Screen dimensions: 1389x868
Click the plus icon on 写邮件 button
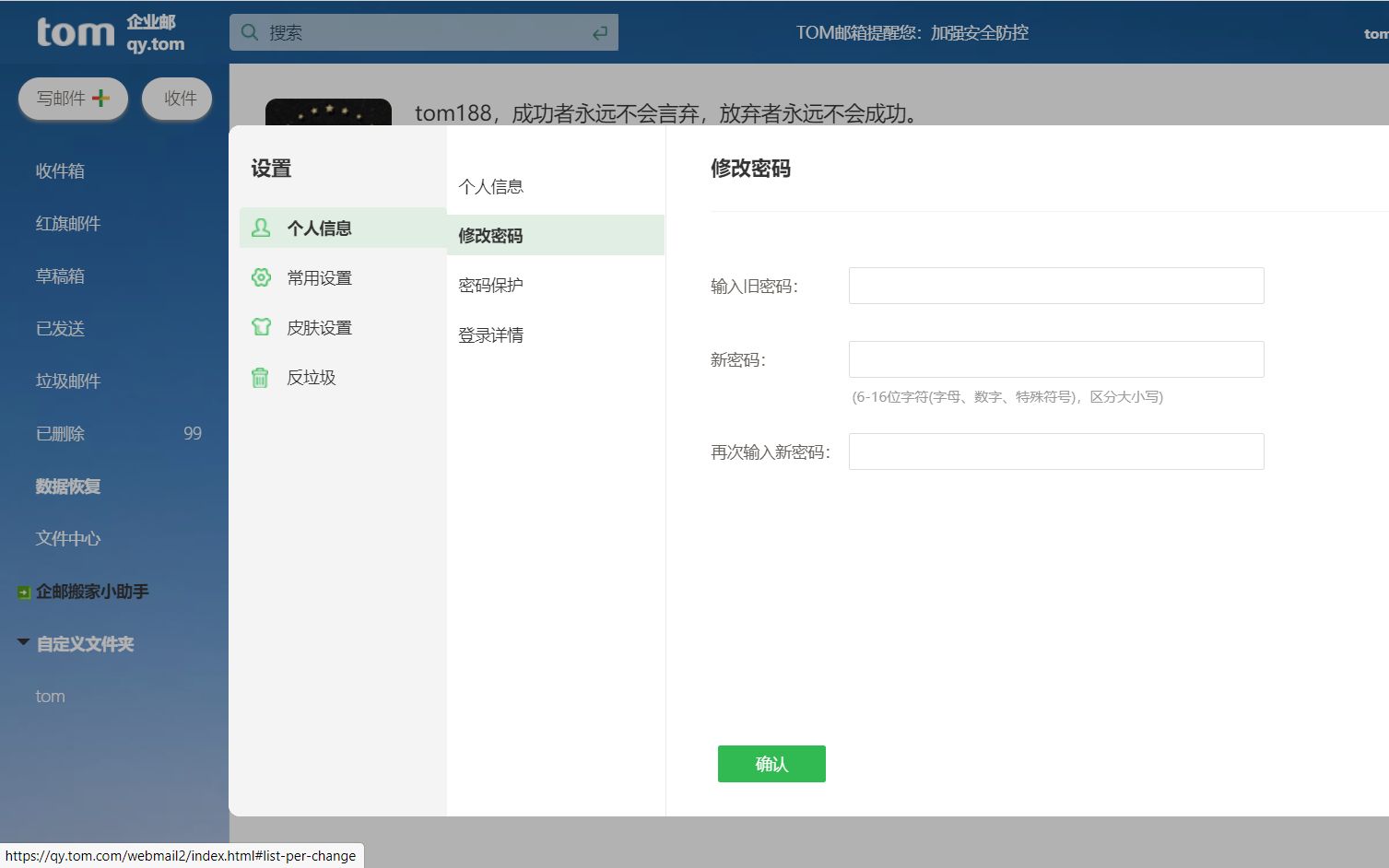[x=99, y=96]
